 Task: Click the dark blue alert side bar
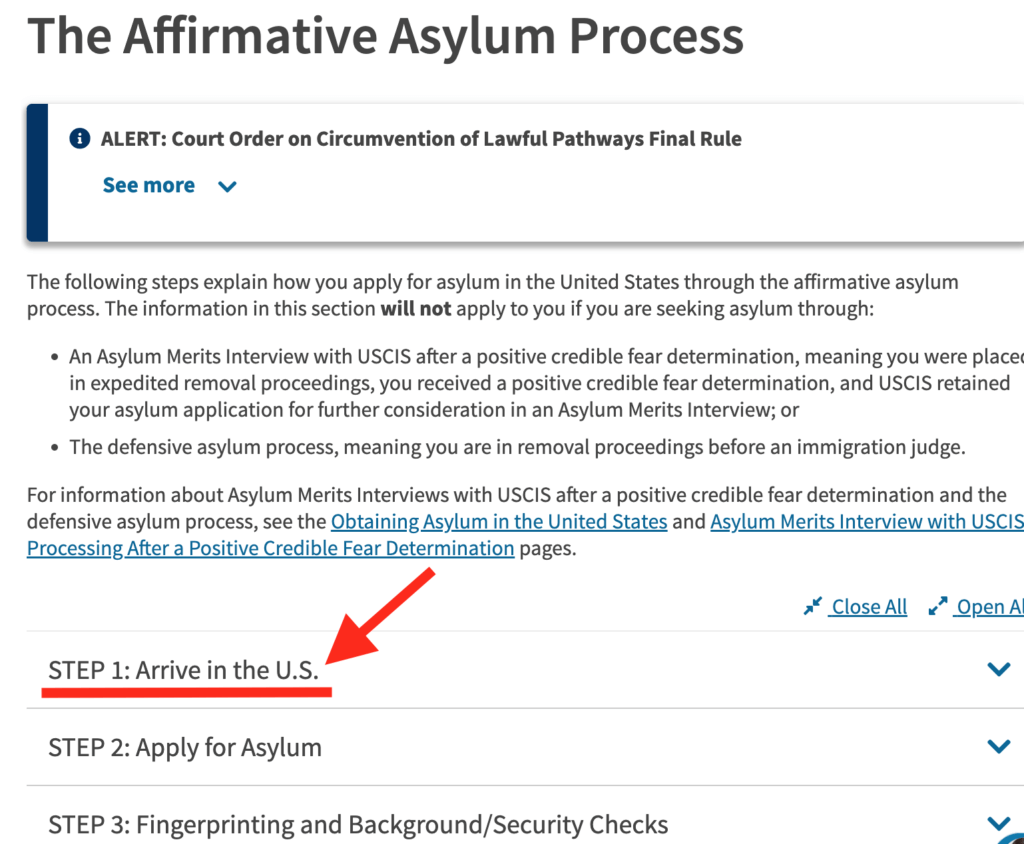tap(37, 172)
